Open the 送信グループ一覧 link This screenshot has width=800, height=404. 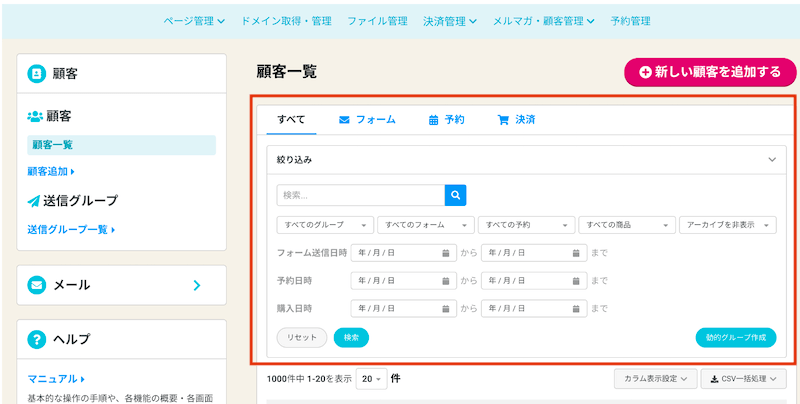click(71, 230)
